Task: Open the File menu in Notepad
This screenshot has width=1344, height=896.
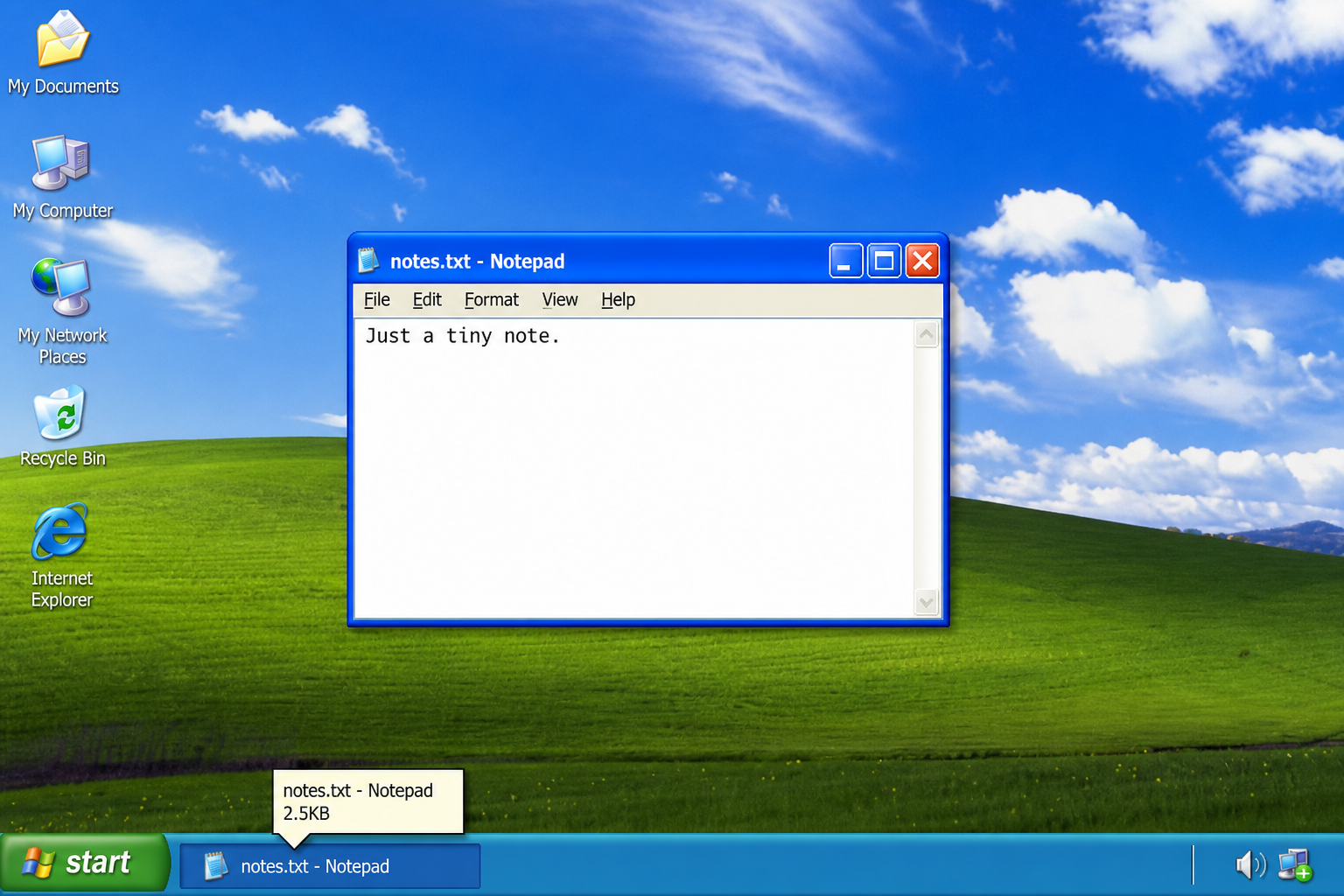Action: [377, 300]
